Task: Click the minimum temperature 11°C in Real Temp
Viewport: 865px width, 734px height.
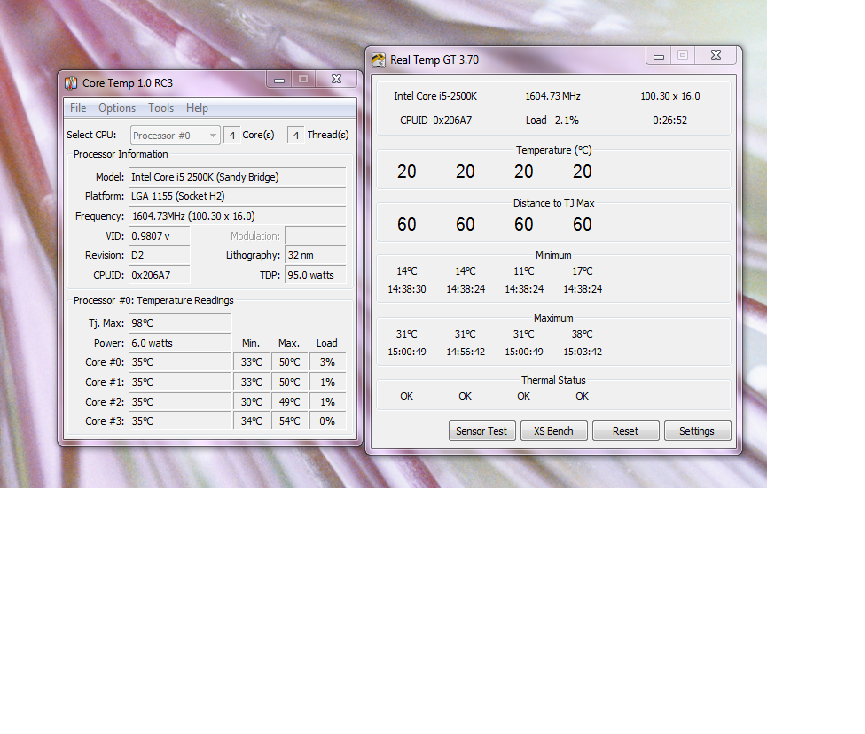Action: (x=524, y=271)
